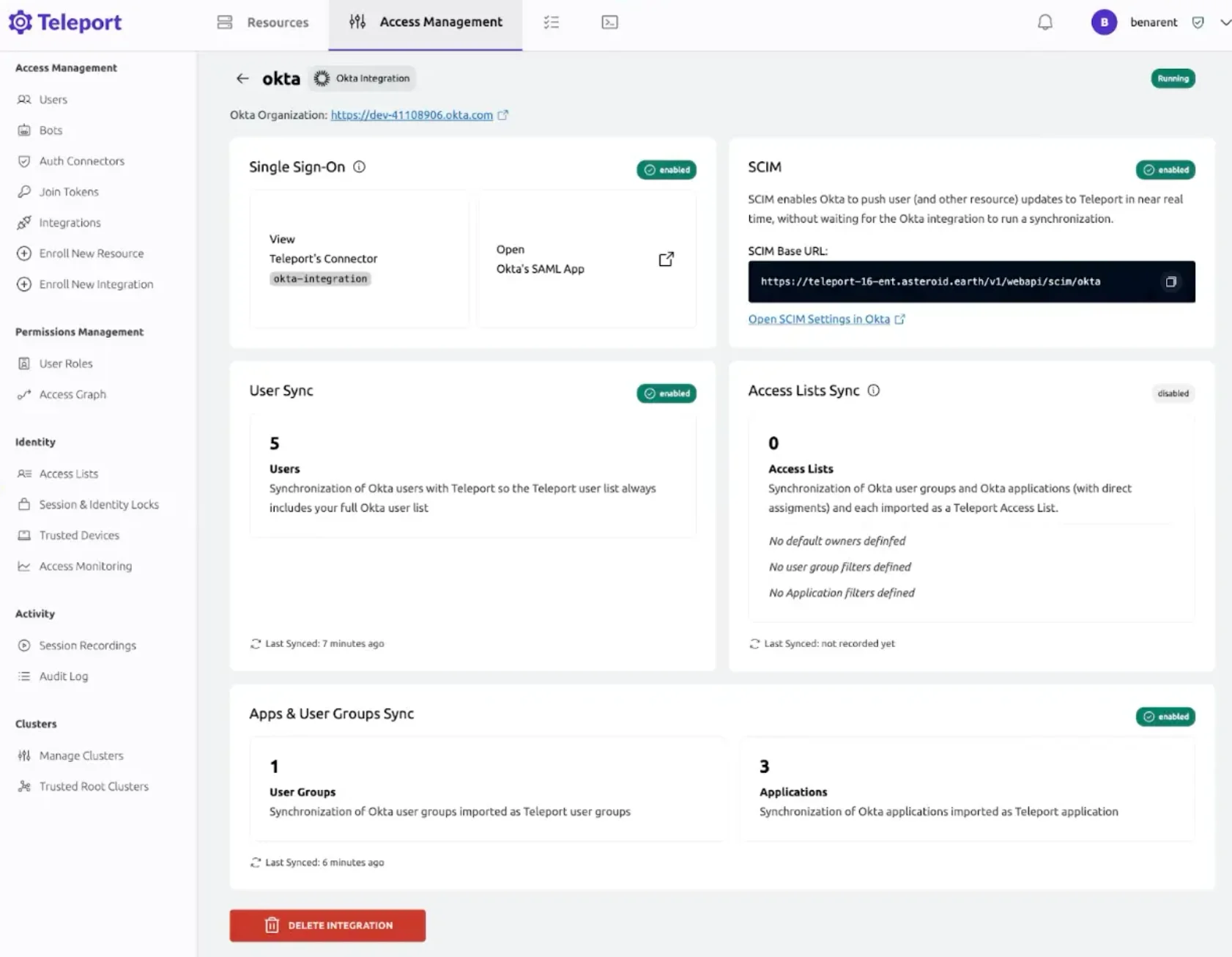Click the back arrow beside okta title
Image resolution: width=1232 pixels, height=957 pixels.
(242, 78)
